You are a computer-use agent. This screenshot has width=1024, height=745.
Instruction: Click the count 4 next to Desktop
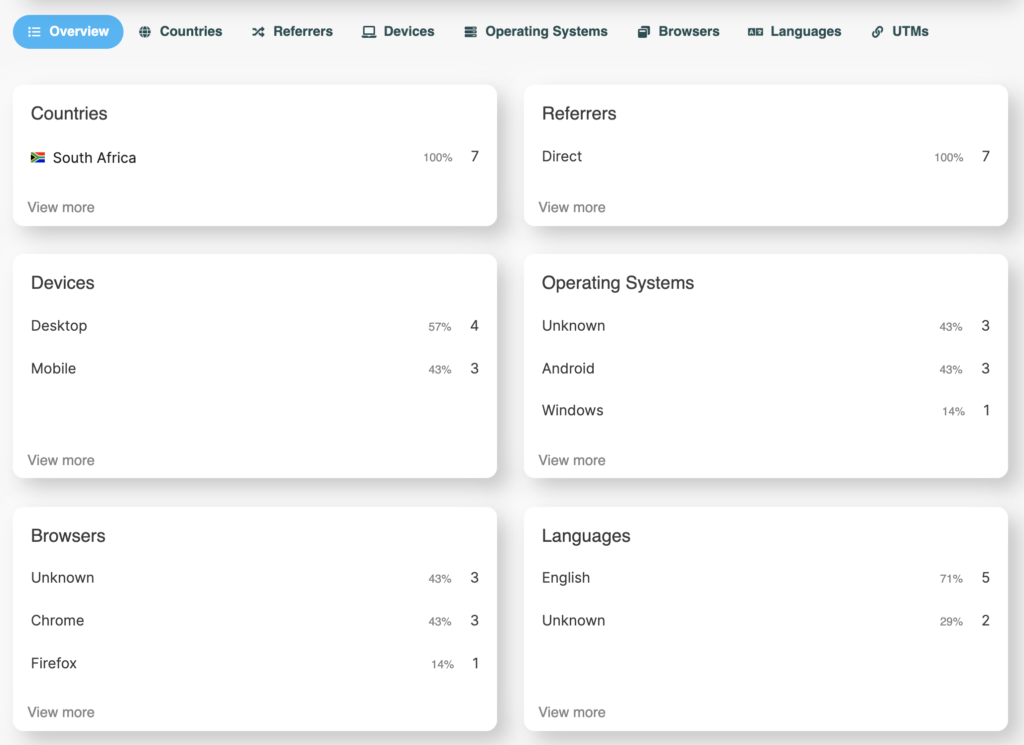(x=475, y=326)
